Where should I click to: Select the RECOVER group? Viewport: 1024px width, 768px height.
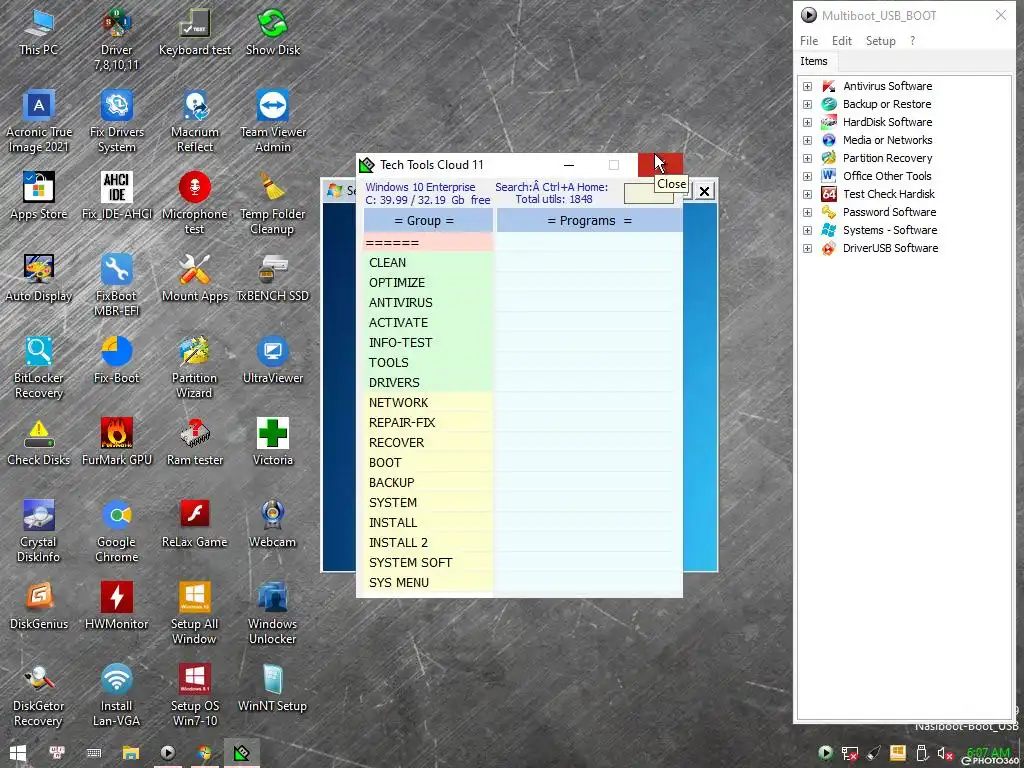coord(428,443)
